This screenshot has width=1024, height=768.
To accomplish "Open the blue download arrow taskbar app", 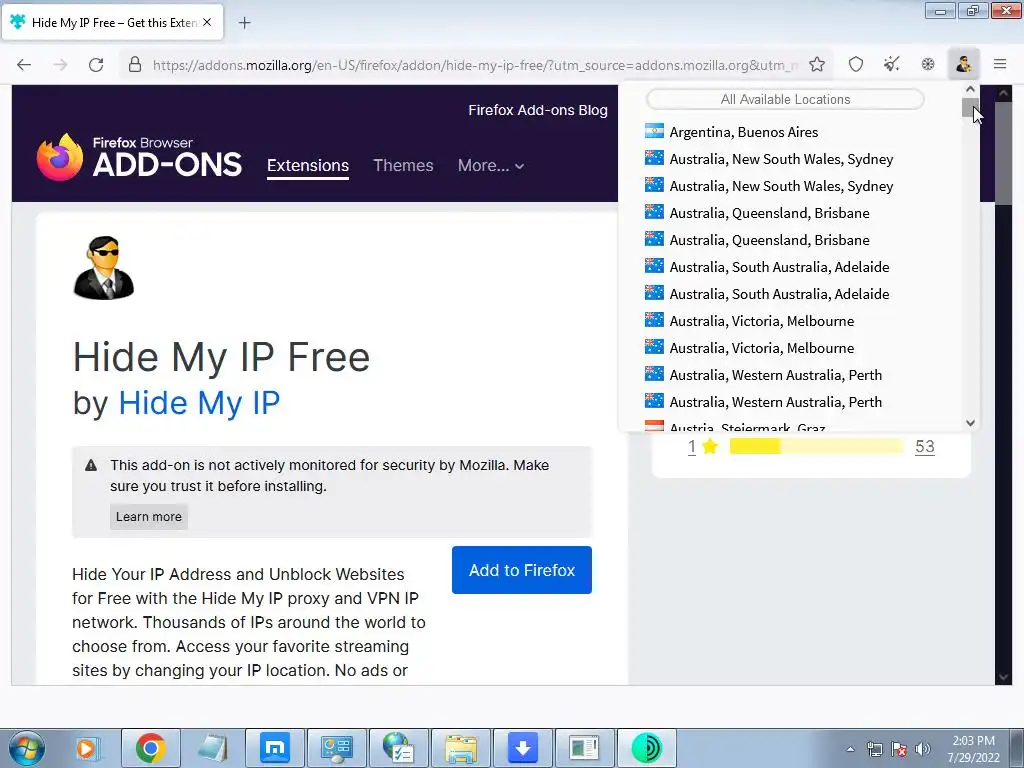I will (x=523, y=748).
